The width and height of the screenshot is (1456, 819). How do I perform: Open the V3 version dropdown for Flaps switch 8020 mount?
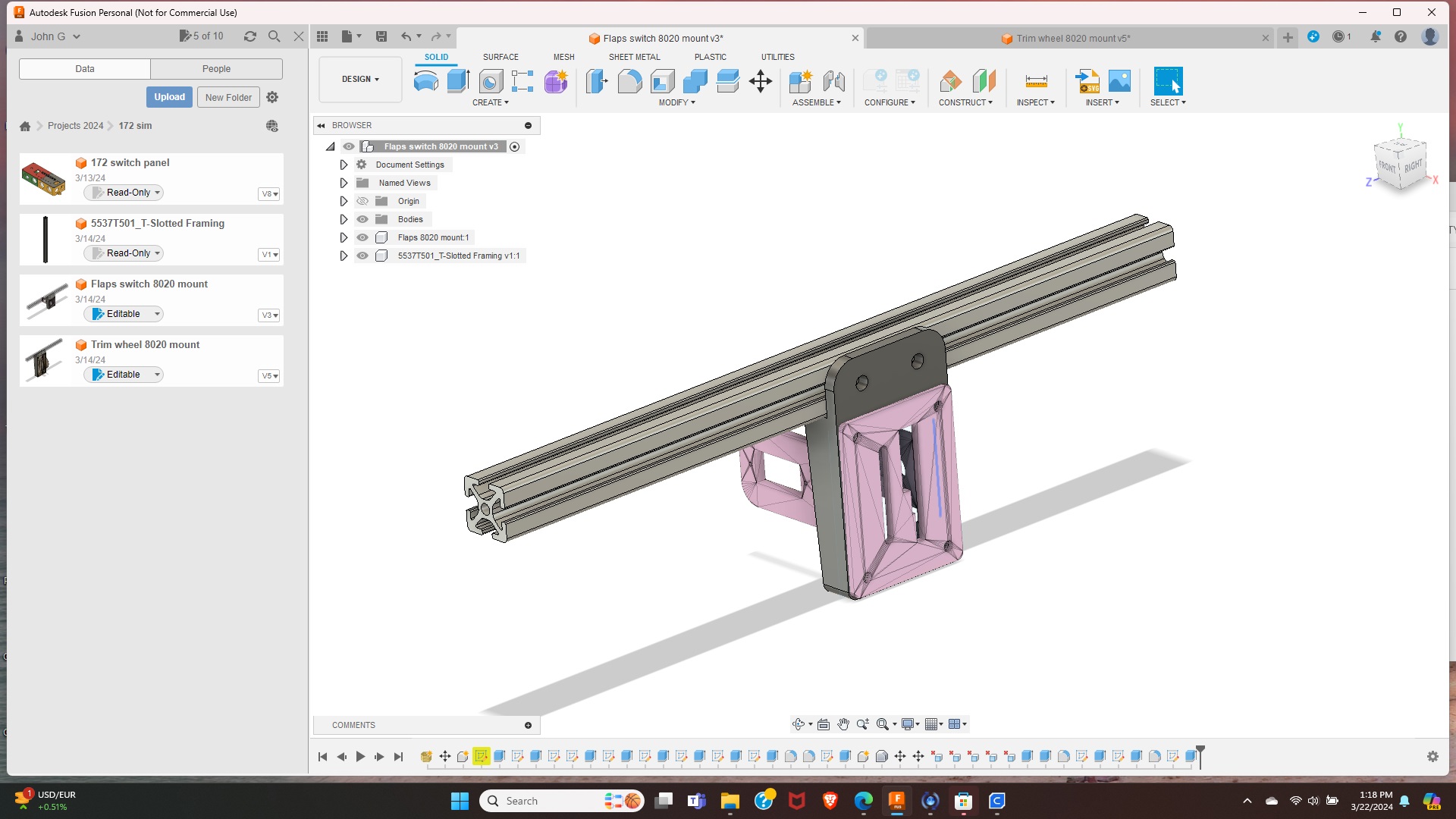(x=269, y=315)
